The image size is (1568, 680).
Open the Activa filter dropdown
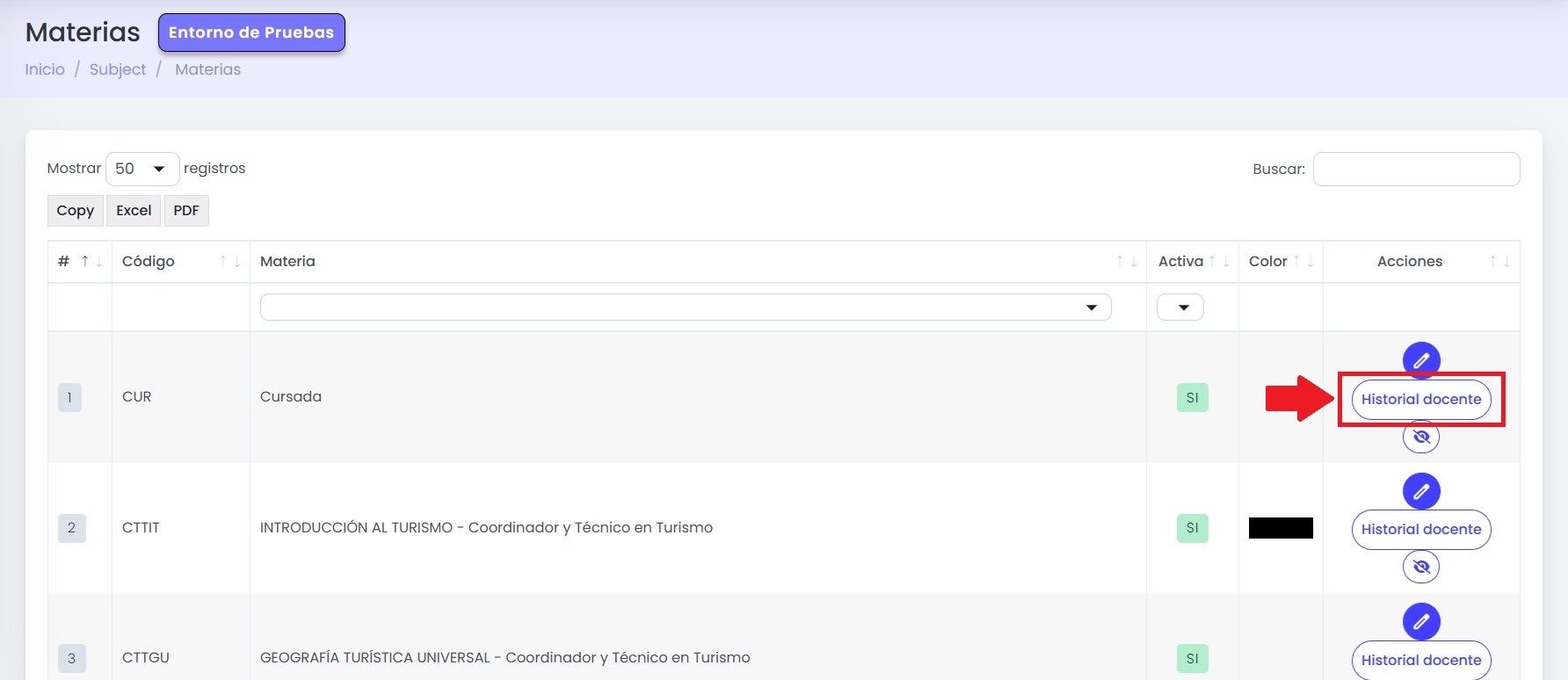[1180, 307]
